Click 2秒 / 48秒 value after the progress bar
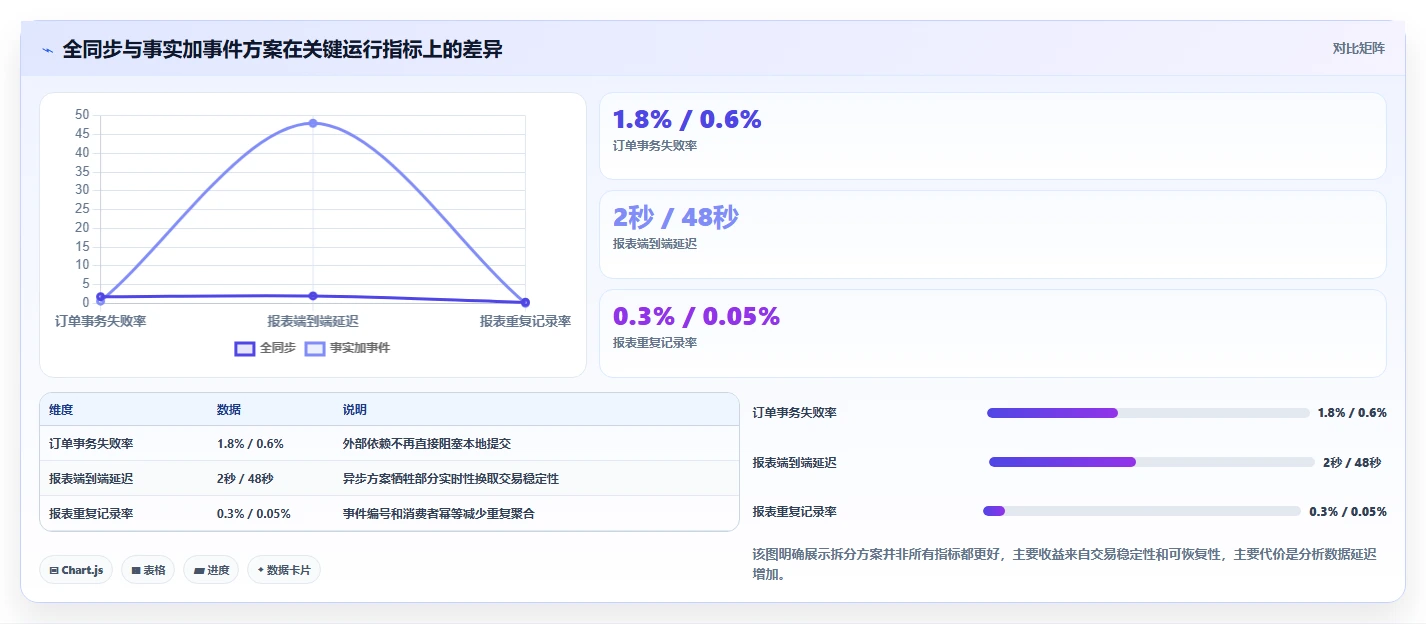 coord(1352,462)
